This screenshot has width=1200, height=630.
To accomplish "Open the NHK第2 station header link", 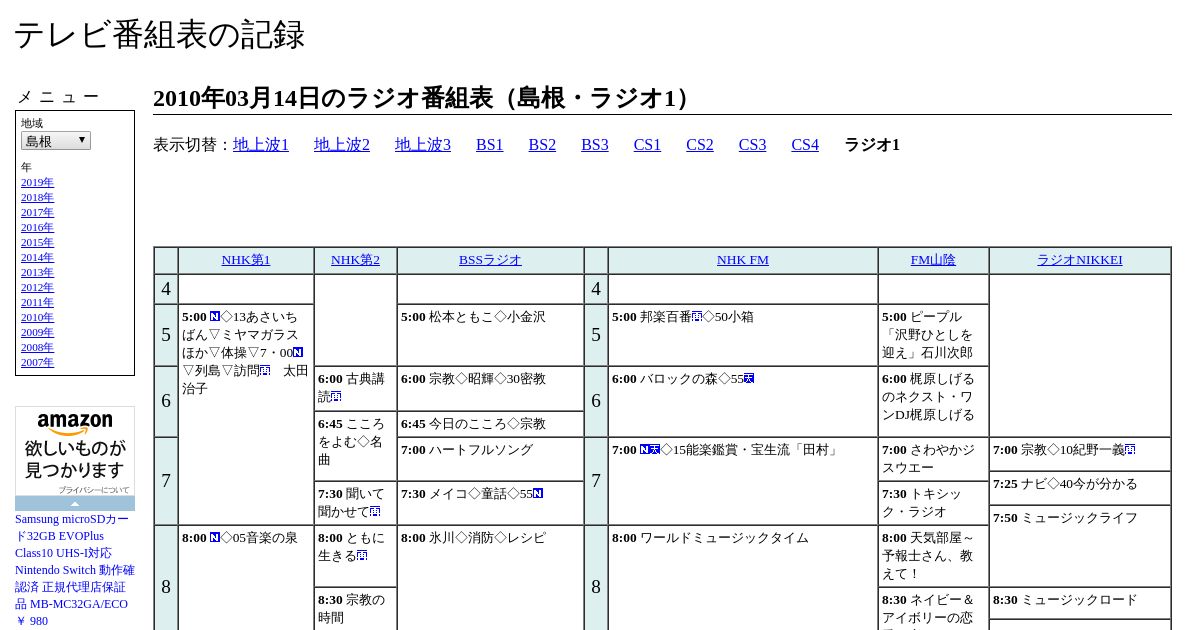I will (x=355, y=260).
